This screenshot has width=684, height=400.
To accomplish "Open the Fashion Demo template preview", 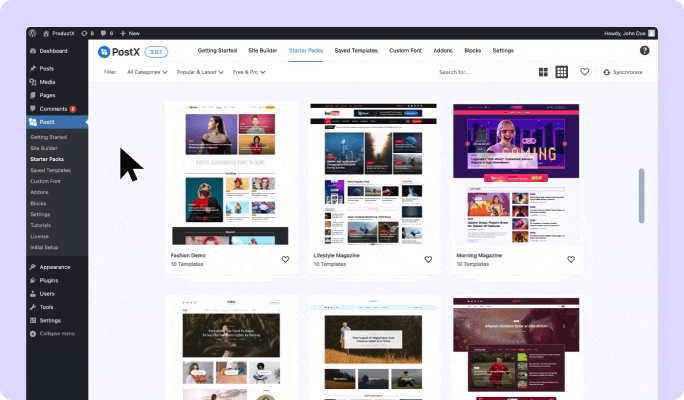I will [x=230, y=174].
